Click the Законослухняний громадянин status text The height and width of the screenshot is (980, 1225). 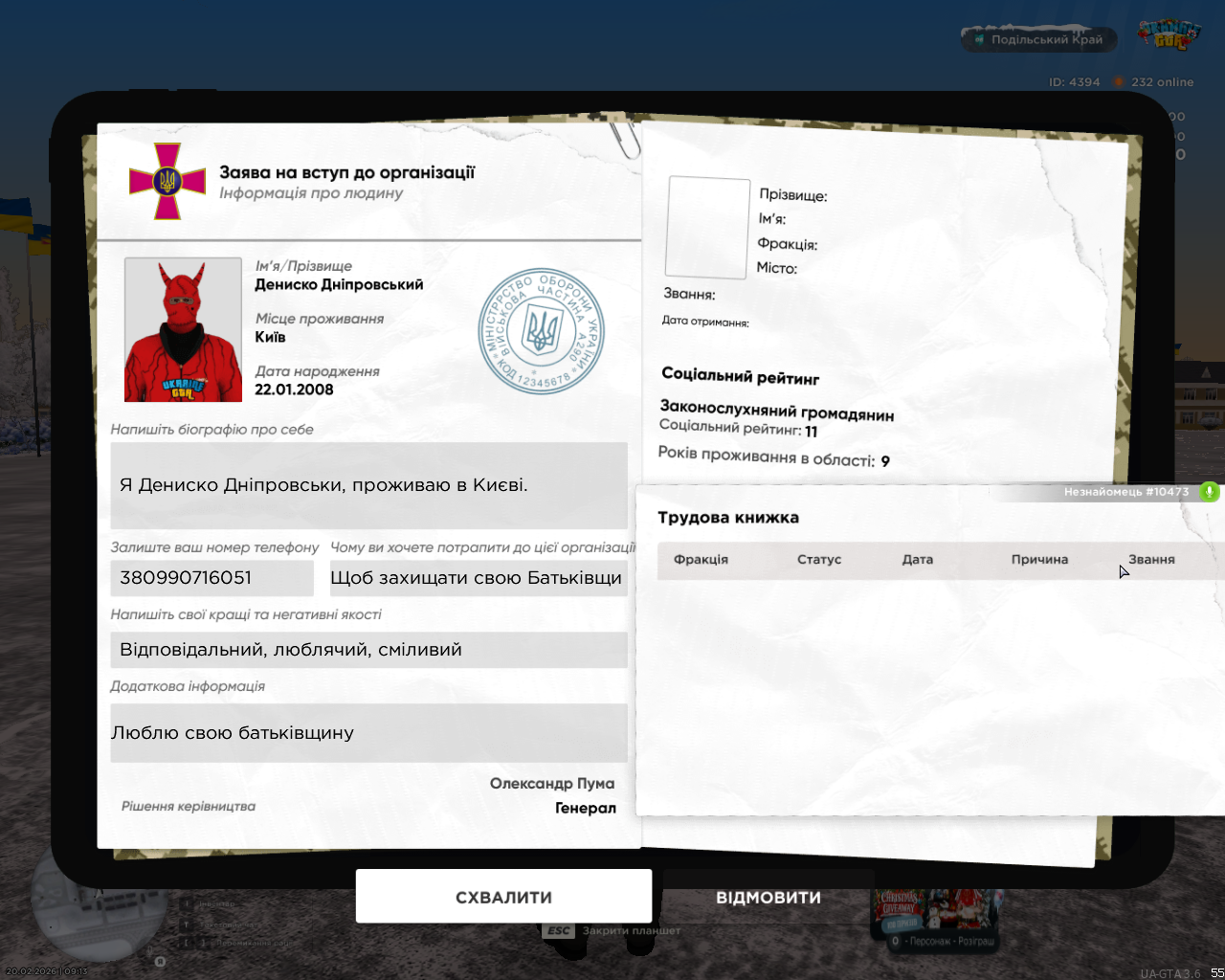pyautogui.click(x=777, y=410)
